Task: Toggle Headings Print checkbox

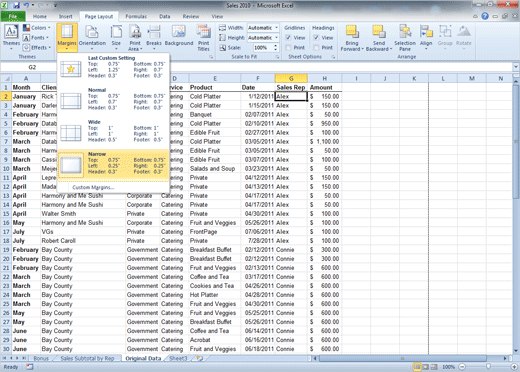Action: pos(316,48)
